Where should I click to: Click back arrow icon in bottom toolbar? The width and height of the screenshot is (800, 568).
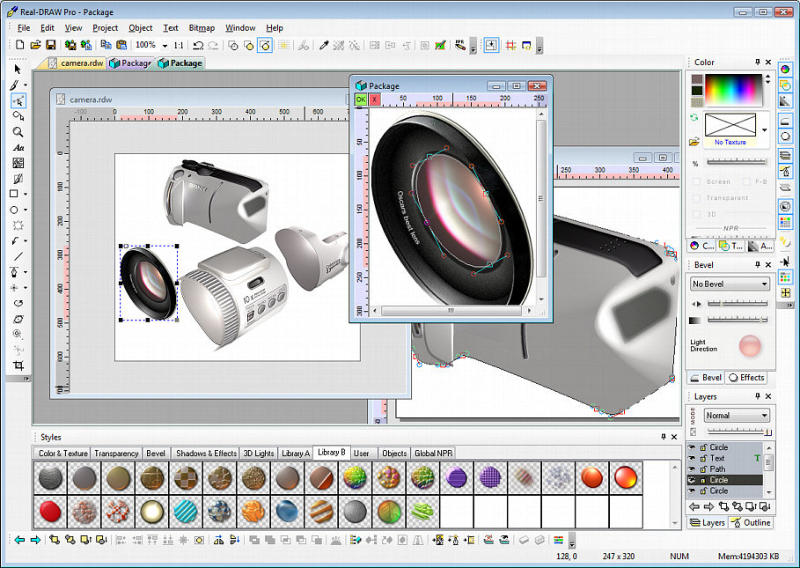(20, 540)
